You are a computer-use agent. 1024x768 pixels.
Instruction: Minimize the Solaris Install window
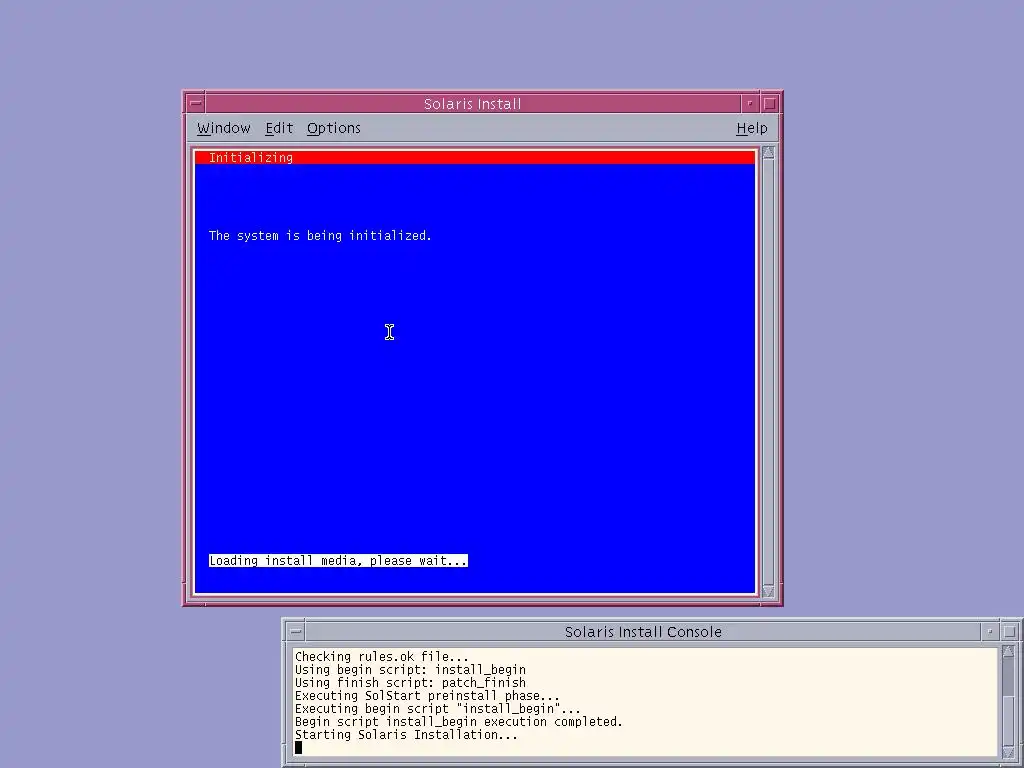[750, 103]
